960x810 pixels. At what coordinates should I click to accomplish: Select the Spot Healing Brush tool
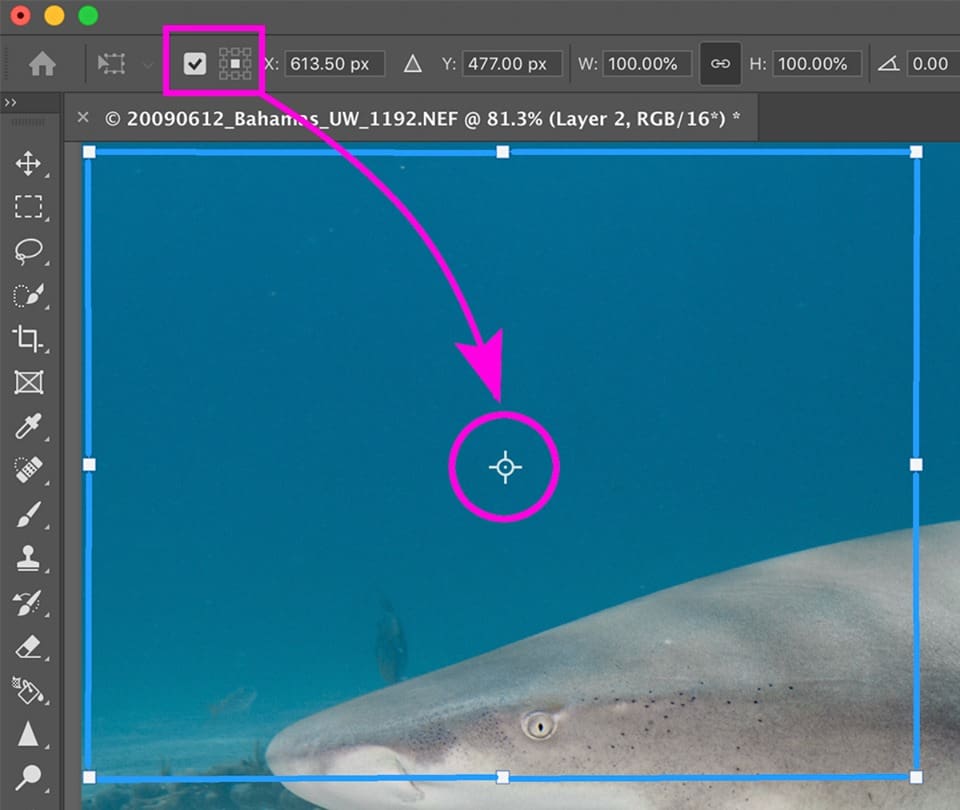(28, 470)
